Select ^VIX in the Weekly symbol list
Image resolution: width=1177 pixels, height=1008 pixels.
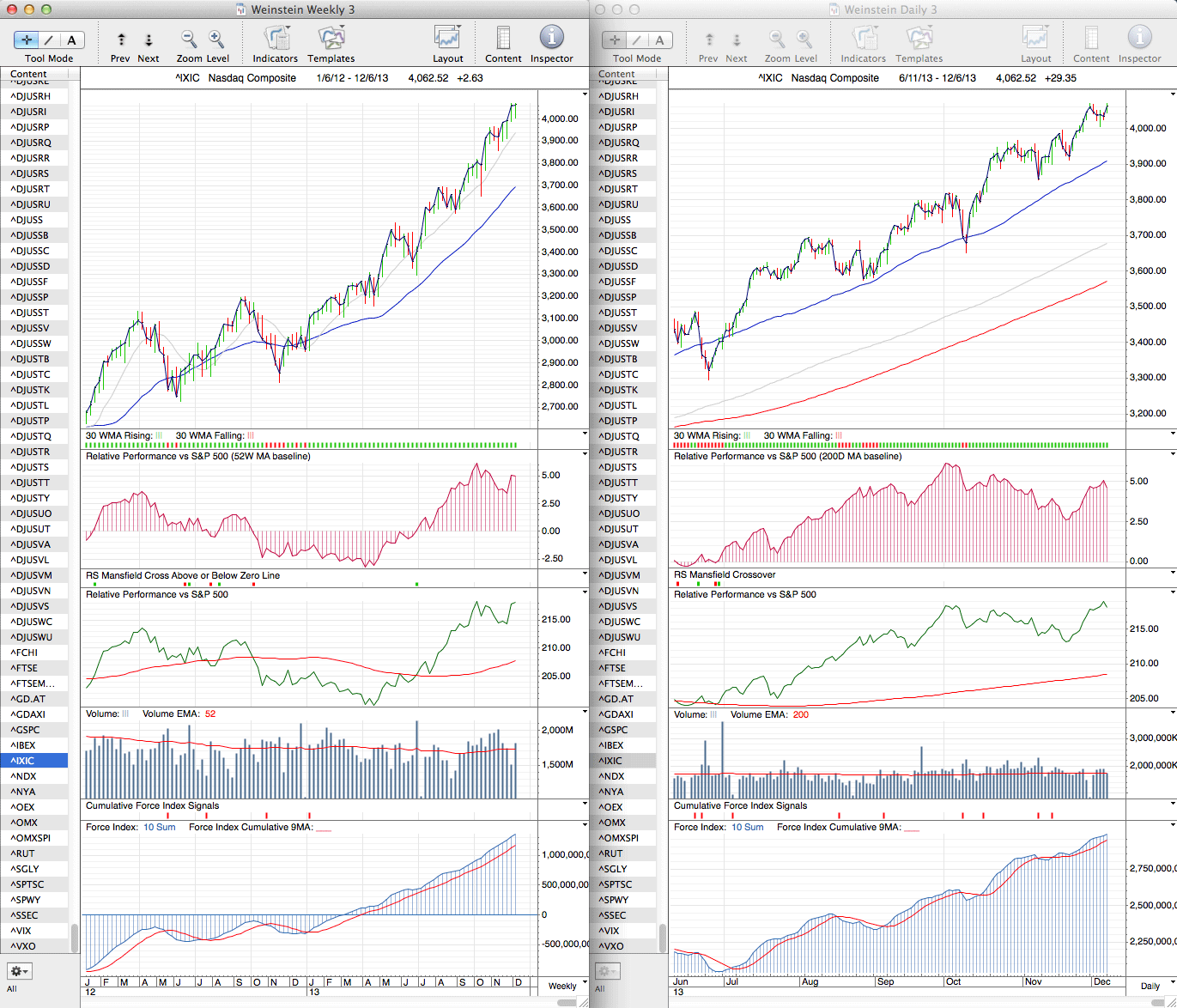[x=26, y=931]
